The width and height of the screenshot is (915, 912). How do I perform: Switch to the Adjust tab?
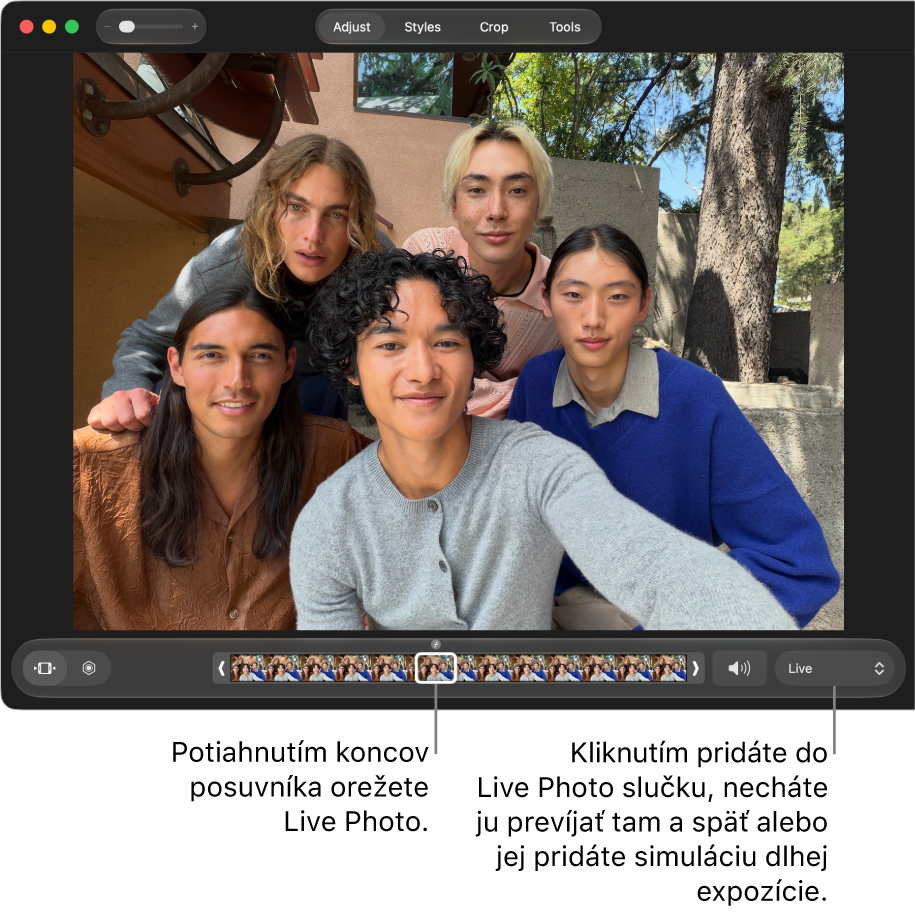click(351, 27)
